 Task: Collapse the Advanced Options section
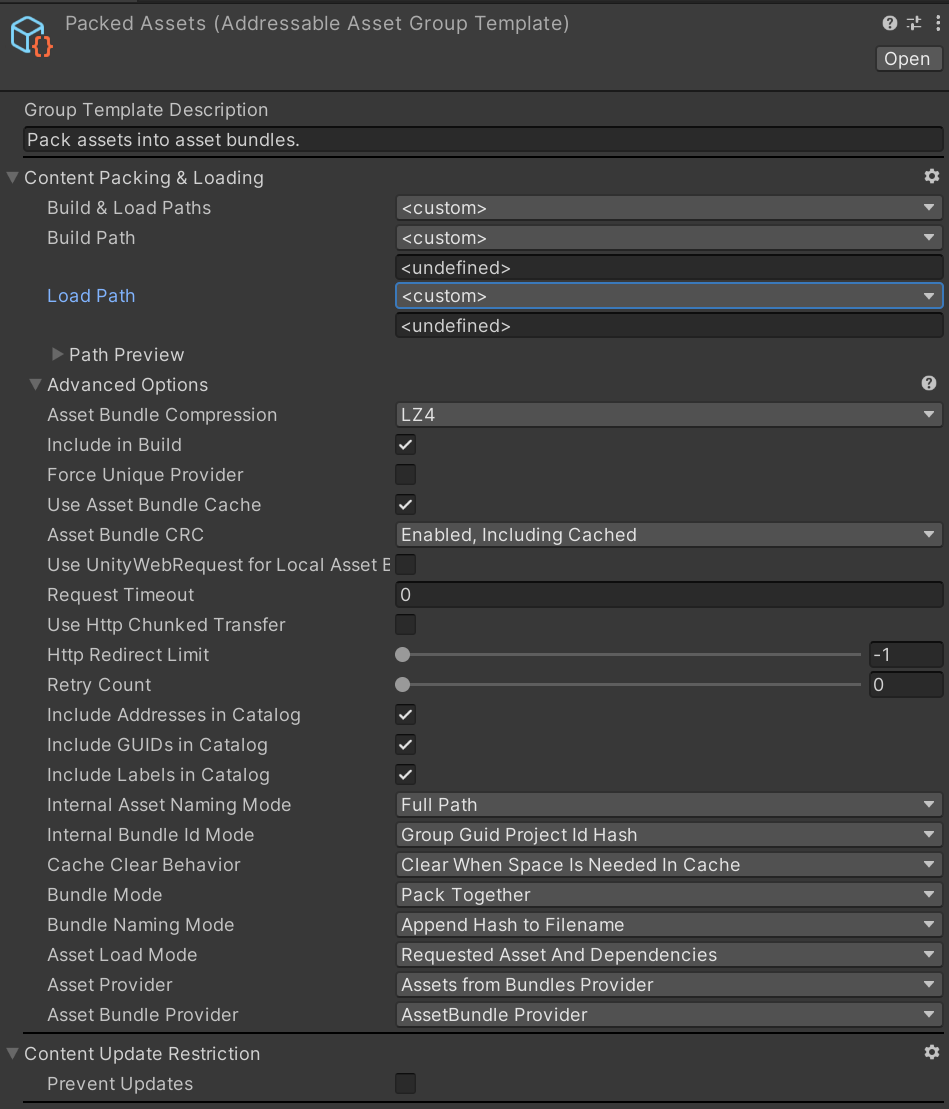[36, 385]
